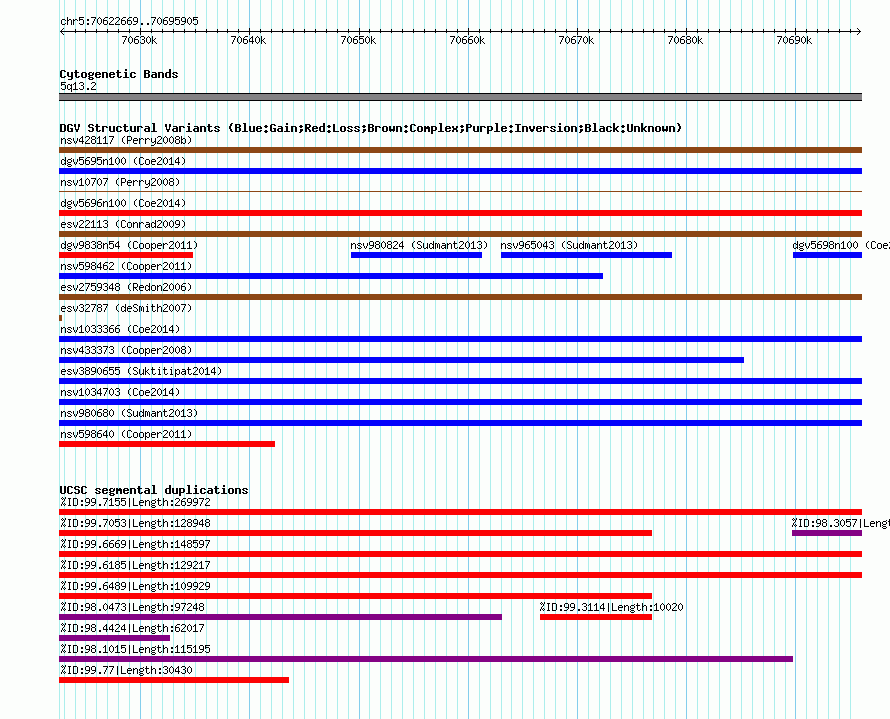Viewport: 890px width, 719px height.
Task: Click the red loss bar under nsv598640
Action: pyautogui.click(x=167, y=444)
